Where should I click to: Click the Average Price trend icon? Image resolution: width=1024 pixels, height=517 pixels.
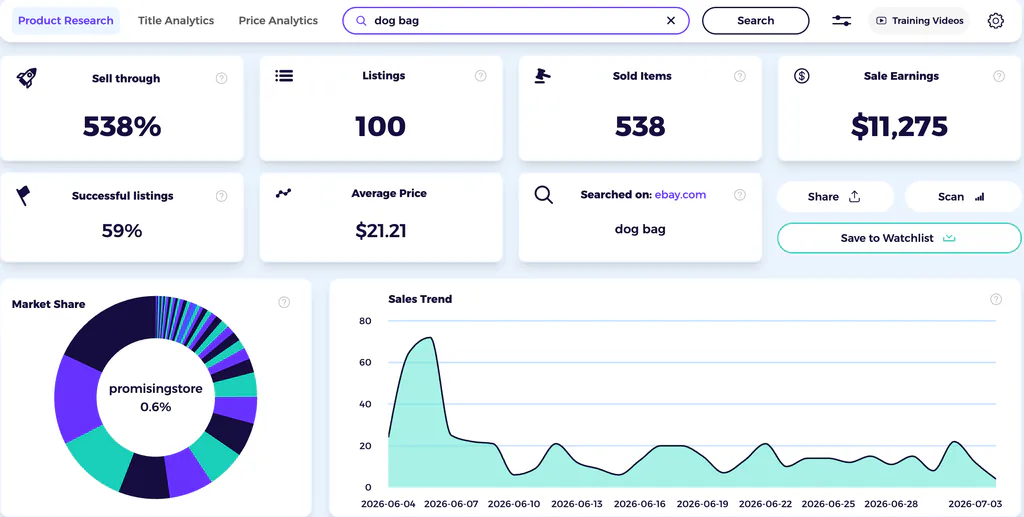pyautogui.click(x=283, y=193)
